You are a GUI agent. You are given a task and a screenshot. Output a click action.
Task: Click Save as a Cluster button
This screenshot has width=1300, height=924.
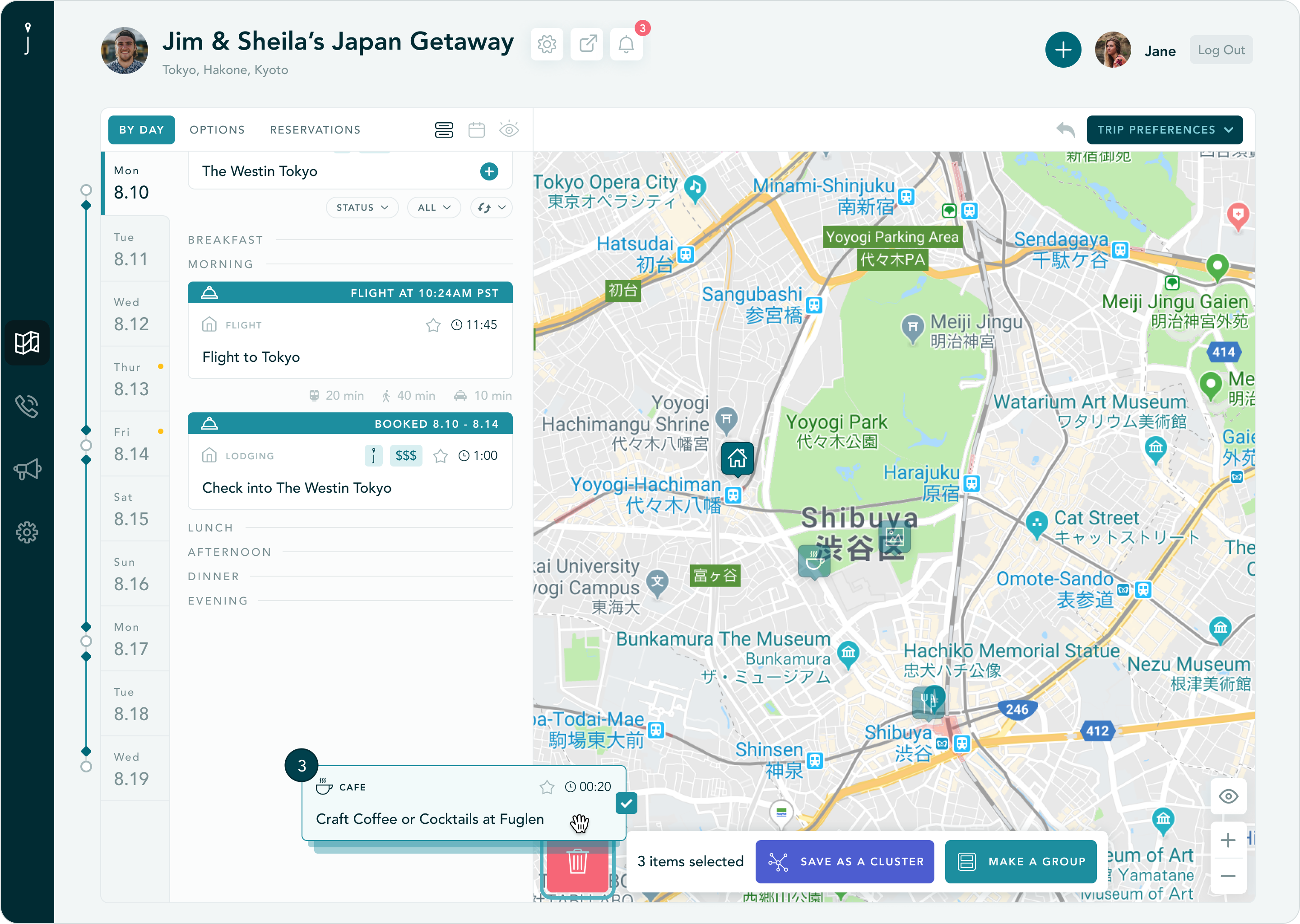point(844,861)
